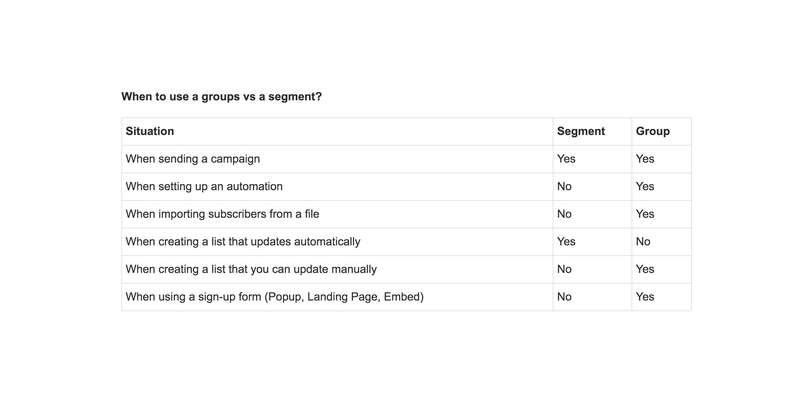
Task: Click the 'When setting up an automation' text
Action: pos(204,187)
